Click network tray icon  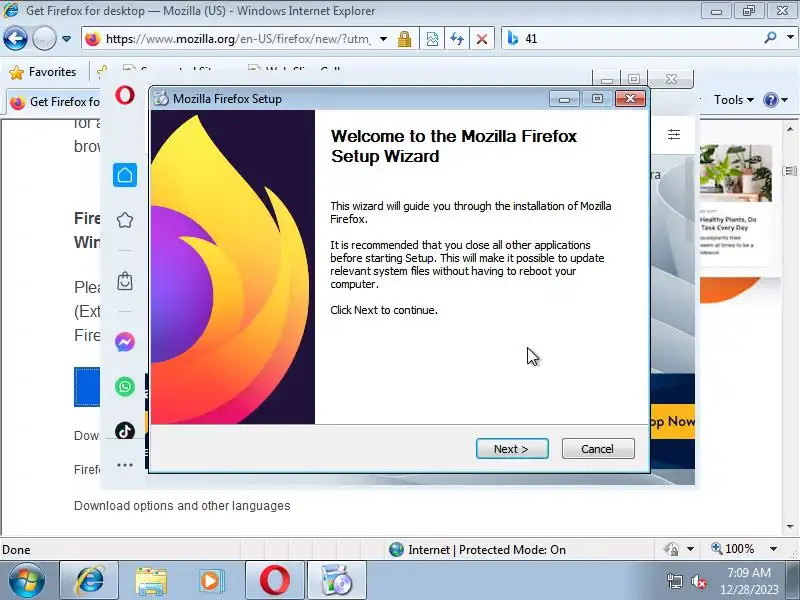tap(674, 581)
